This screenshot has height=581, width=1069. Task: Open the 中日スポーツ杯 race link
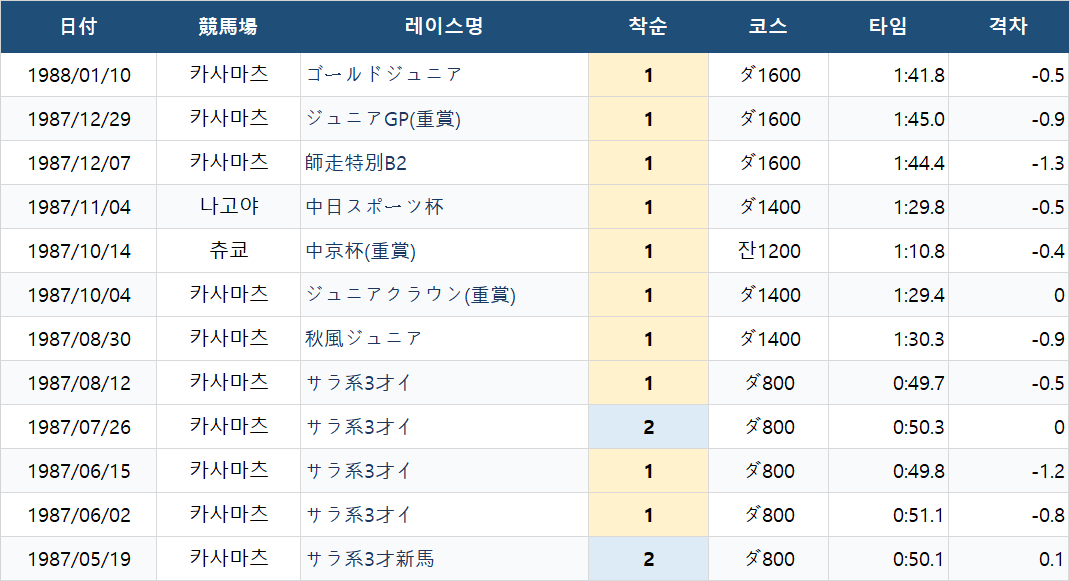(x=374, y=207)
